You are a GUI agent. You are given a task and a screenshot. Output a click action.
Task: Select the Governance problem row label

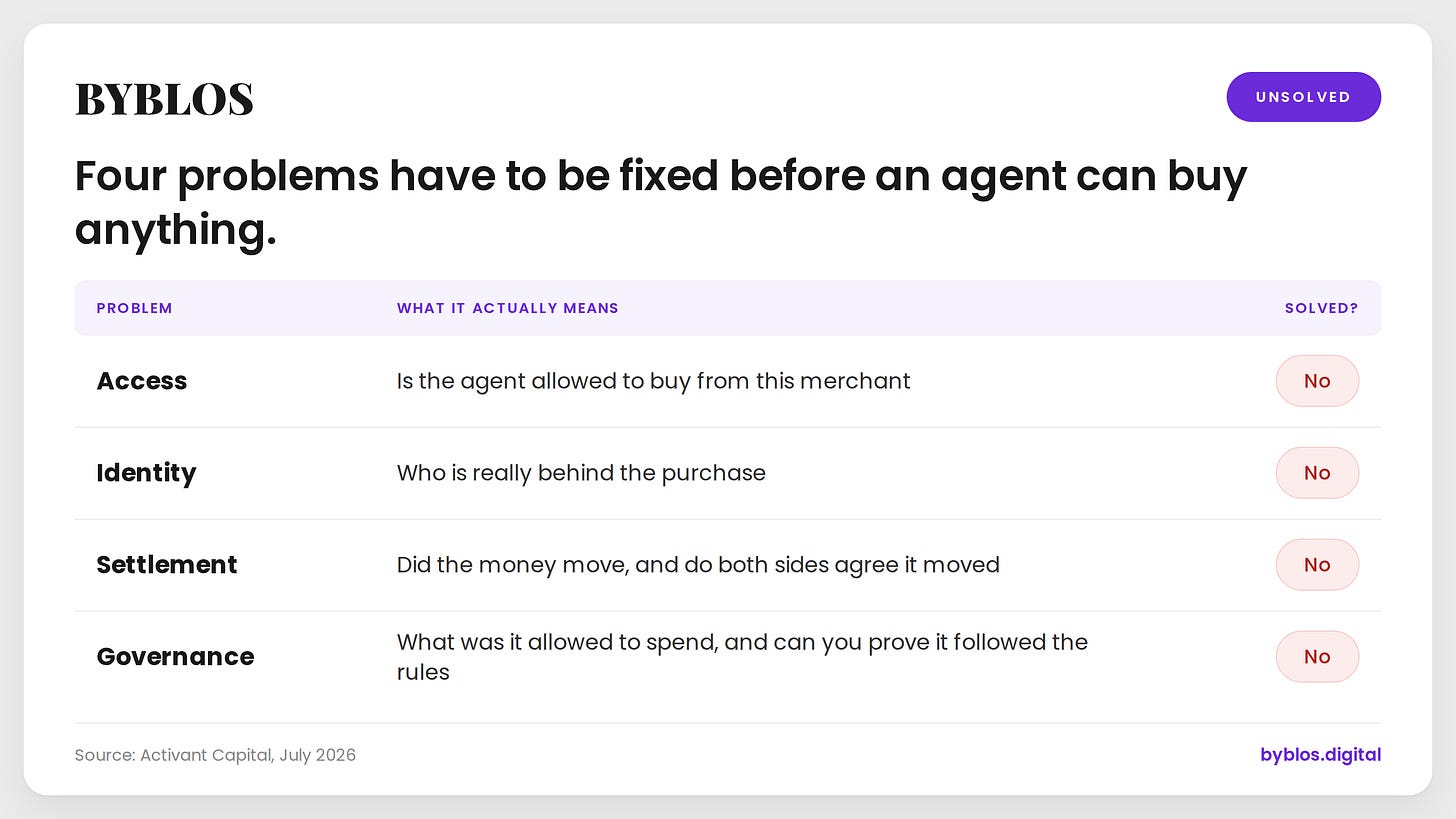(x=175, y=657)
